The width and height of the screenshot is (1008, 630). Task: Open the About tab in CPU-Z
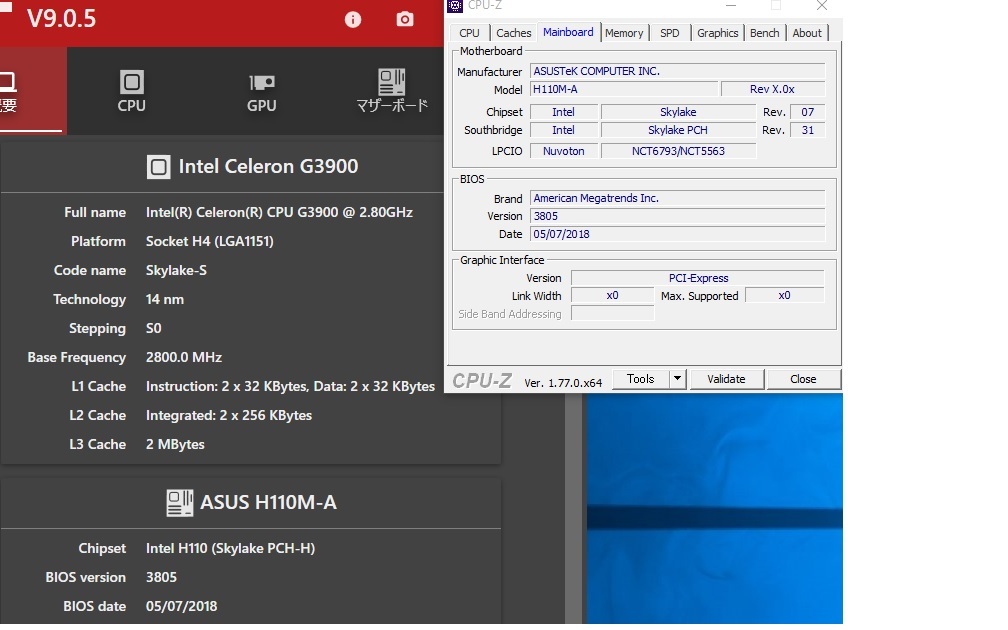806,33
